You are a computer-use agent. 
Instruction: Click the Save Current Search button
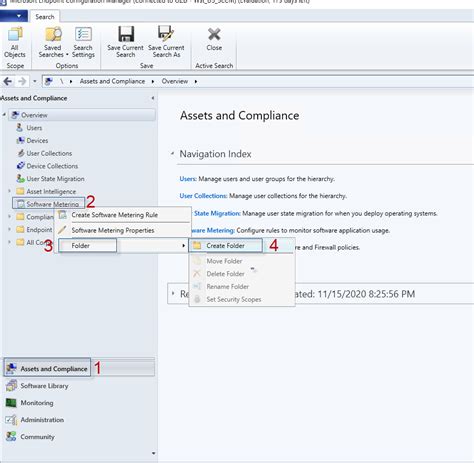click(125, 42)
